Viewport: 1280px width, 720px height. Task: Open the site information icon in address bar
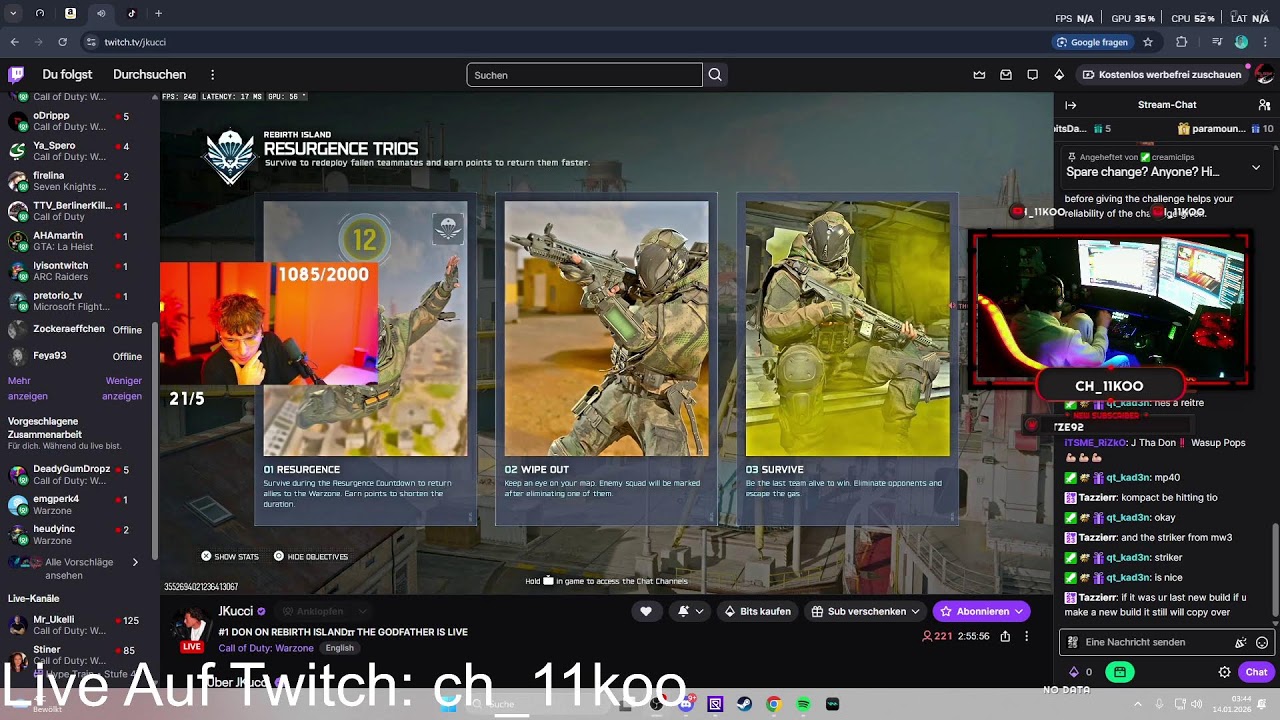pyautogui.click(x=91, y=42)
